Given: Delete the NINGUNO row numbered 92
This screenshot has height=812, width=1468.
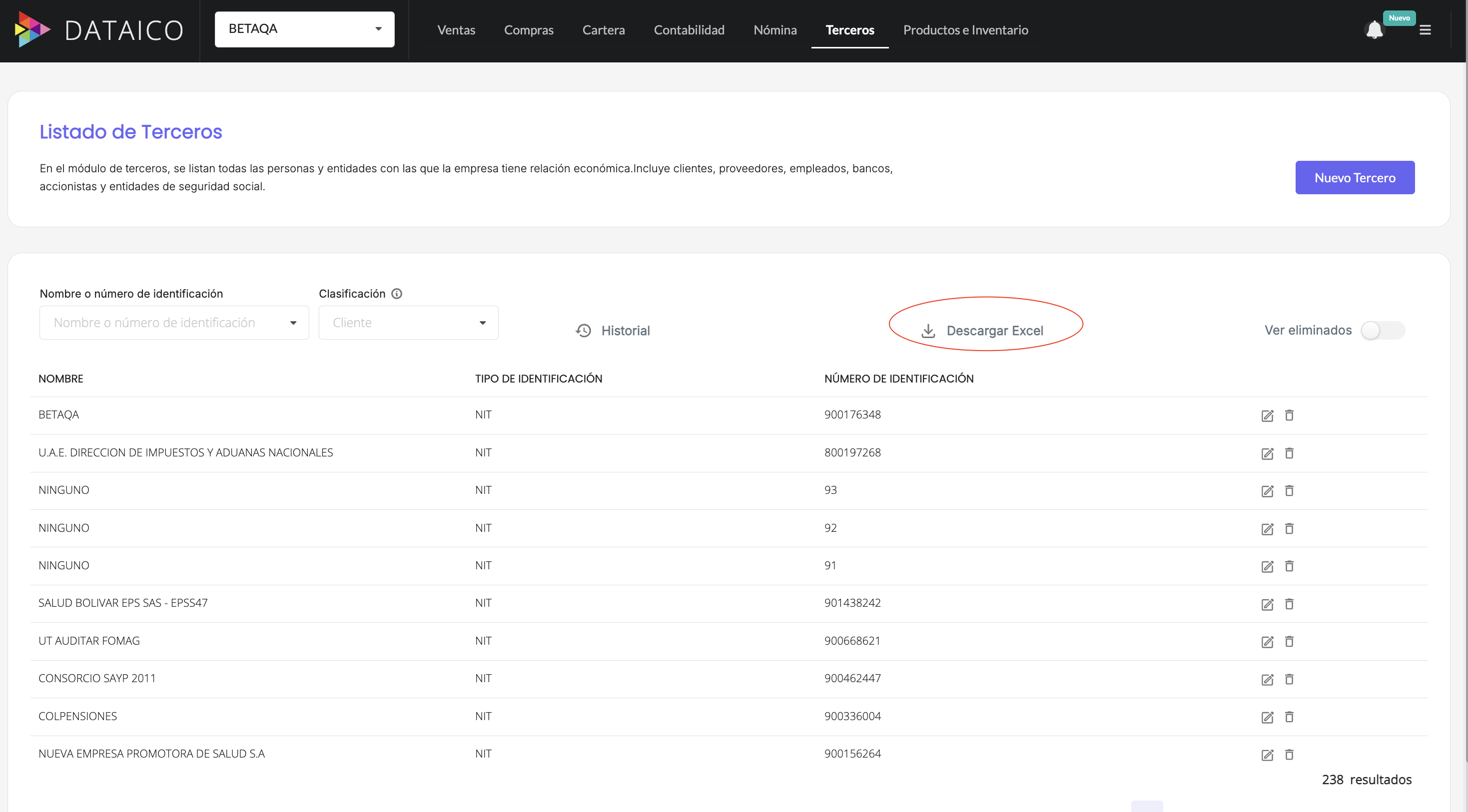Looking at the screenshot, I should pyautogui.click(x=1289, y=528).
